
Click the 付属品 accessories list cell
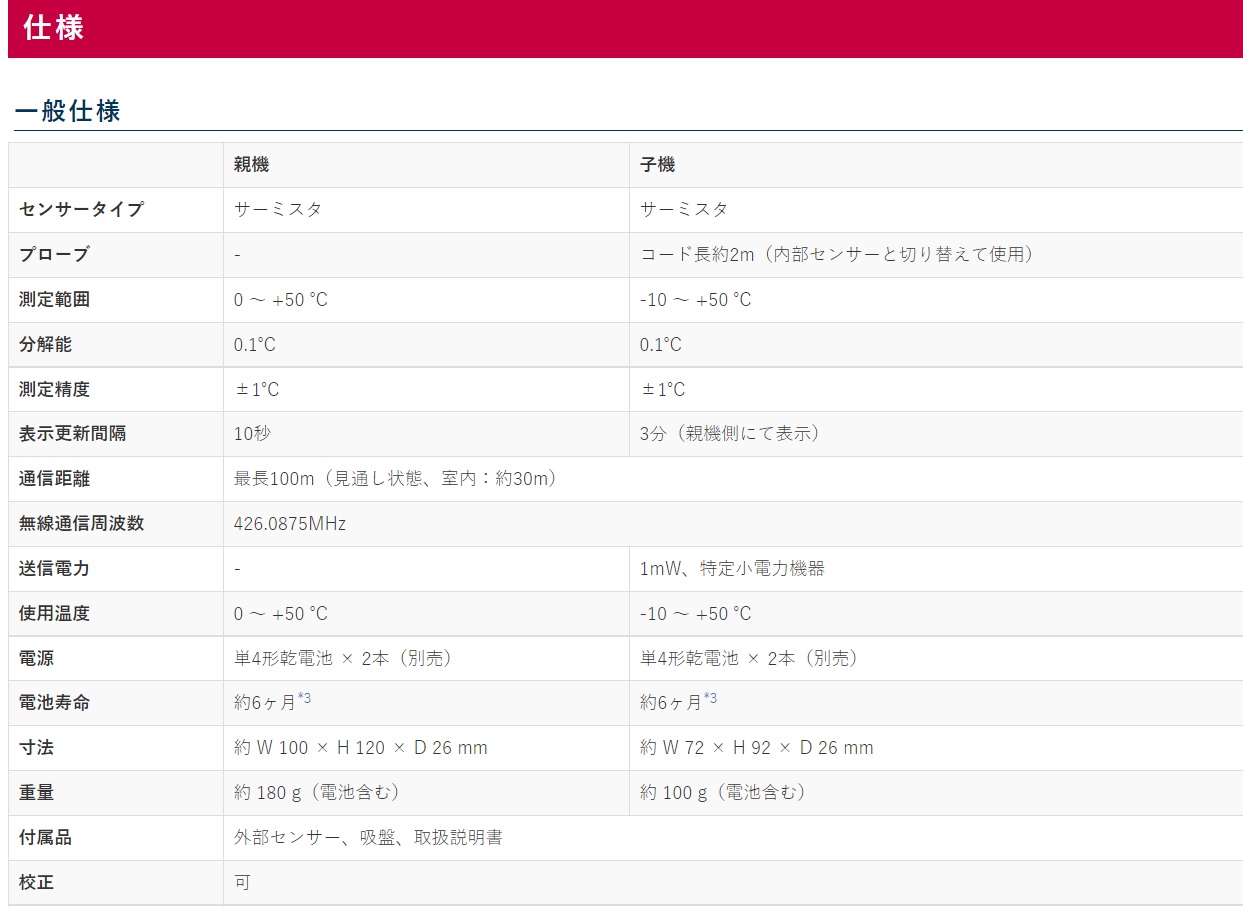[368, 838]
